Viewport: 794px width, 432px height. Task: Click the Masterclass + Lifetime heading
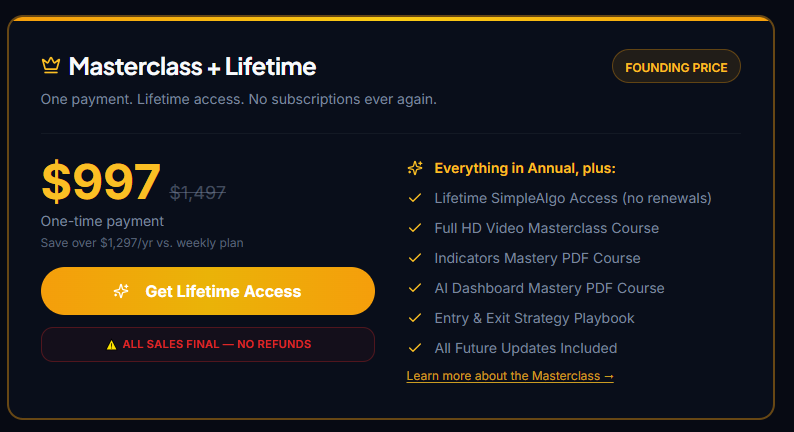coord(192,66)
